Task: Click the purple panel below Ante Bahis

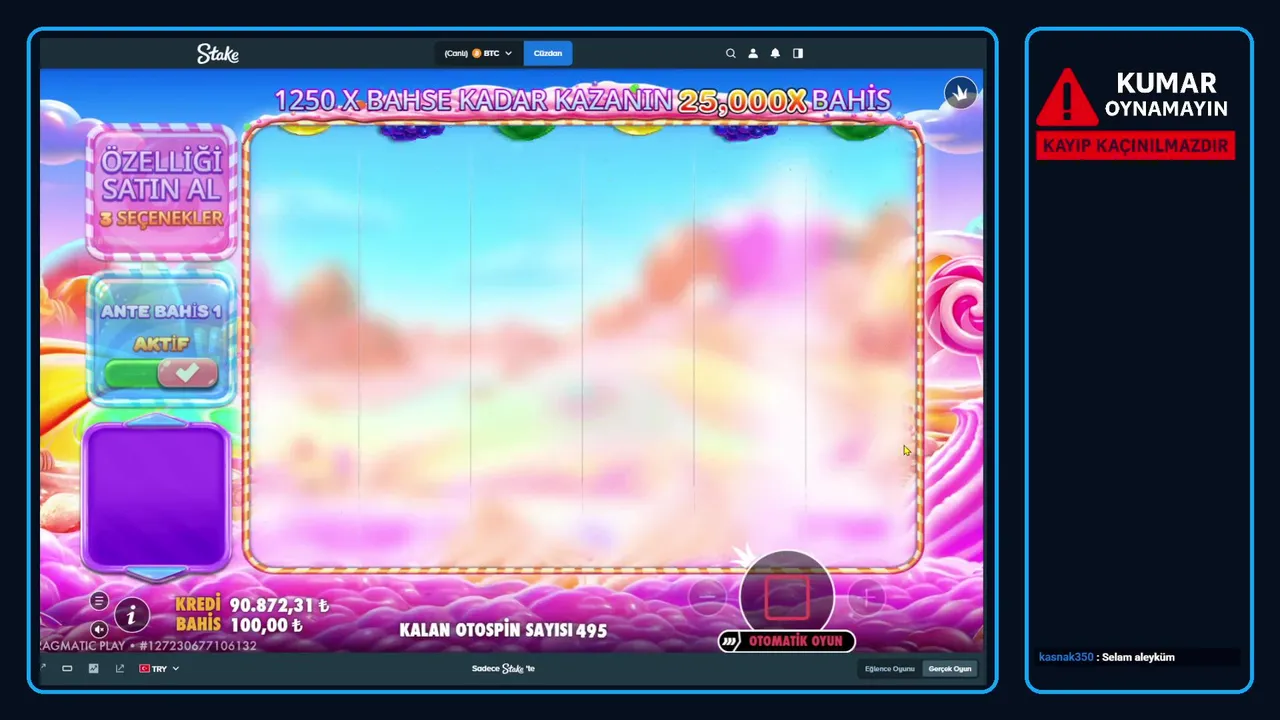Action: click(x=157, y=496)
